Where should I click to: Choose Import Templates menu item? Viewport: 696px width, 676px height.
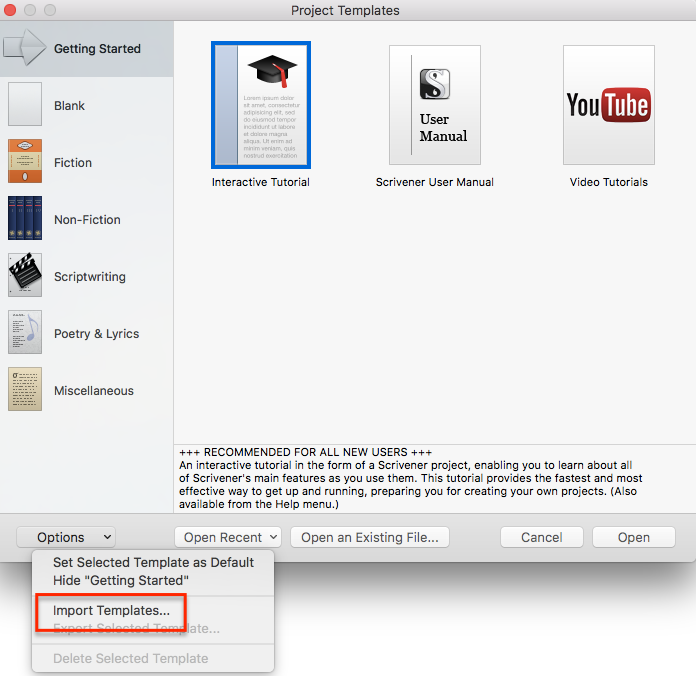(153, 611)
